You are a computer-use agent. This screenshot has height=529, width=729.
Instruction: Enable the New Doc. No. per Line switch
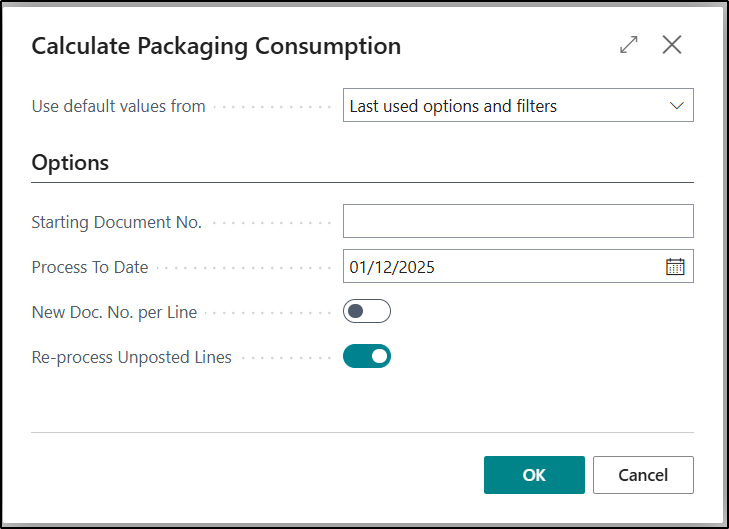367,312
